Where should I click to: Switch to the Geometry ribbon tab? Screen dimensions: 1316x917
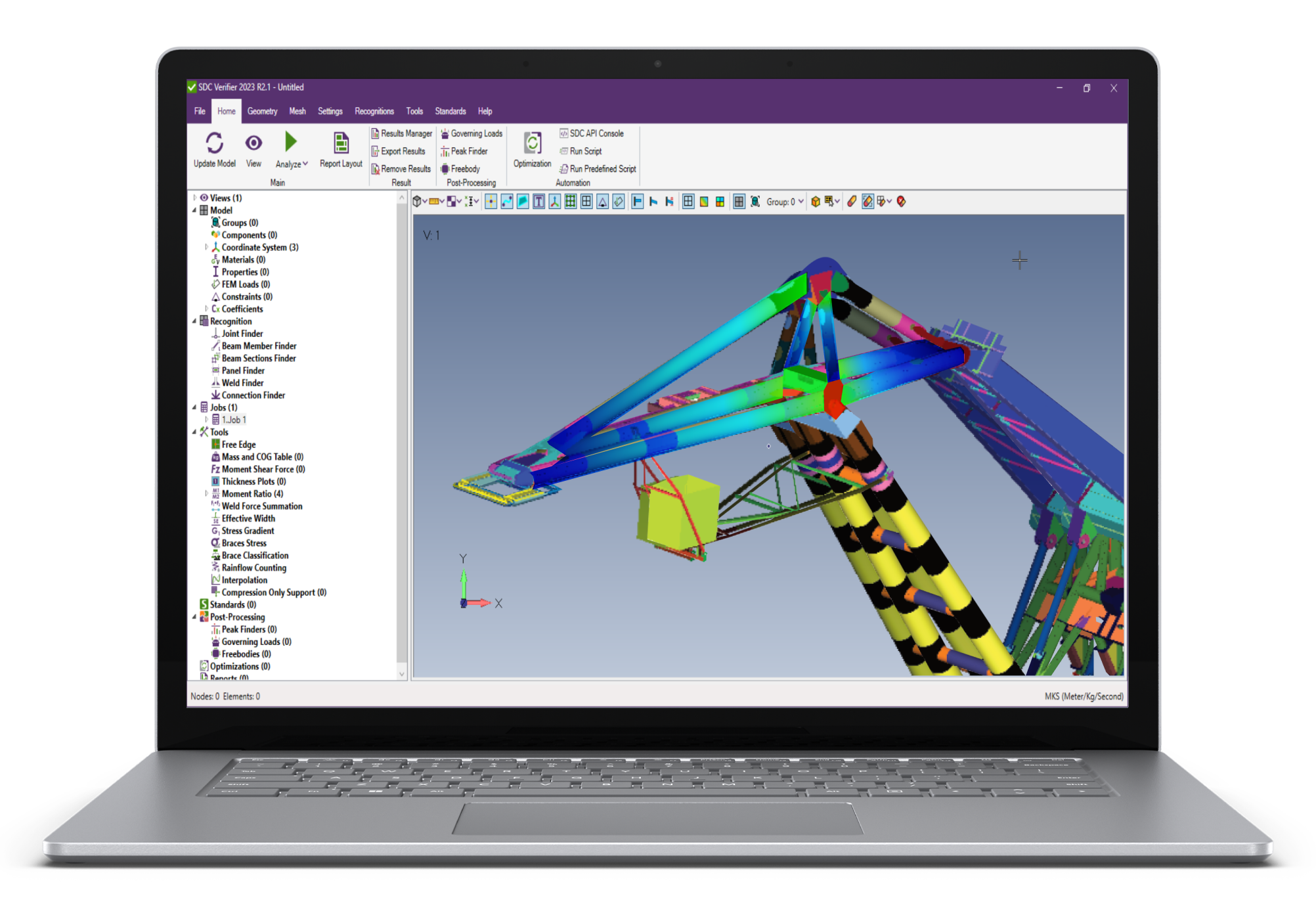(x=262, y=111)
